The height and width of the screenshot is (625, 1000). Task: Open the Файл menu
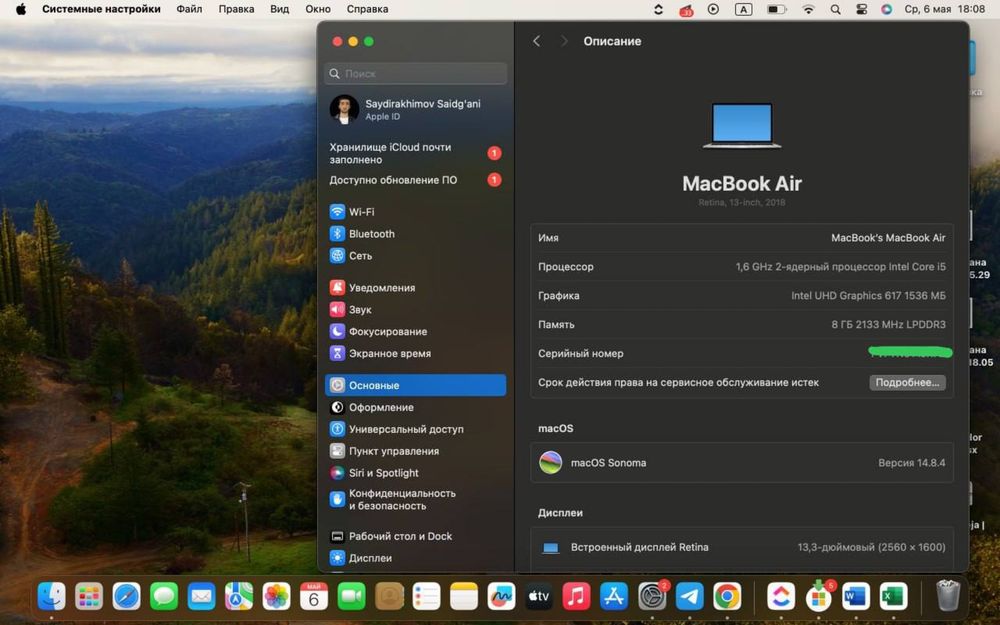point(189,9)
